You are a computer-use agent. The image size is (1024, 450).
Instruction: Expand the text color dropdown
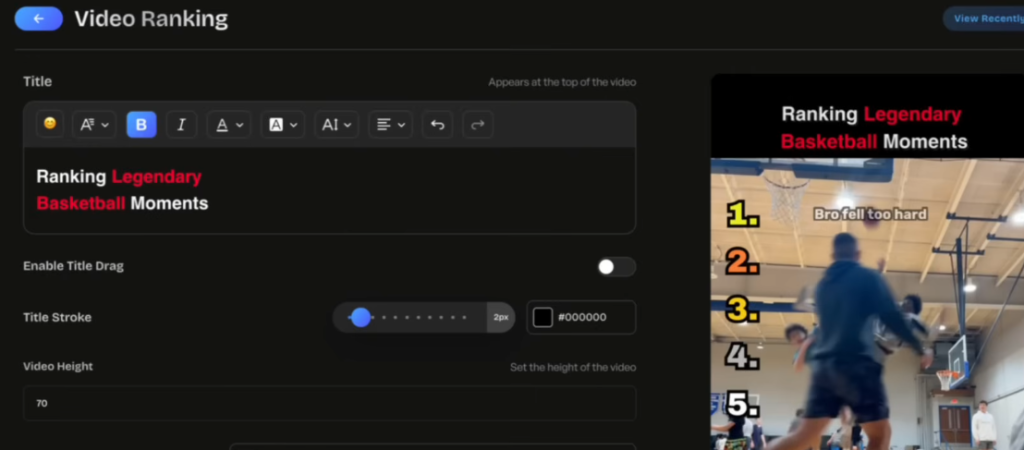229,124
